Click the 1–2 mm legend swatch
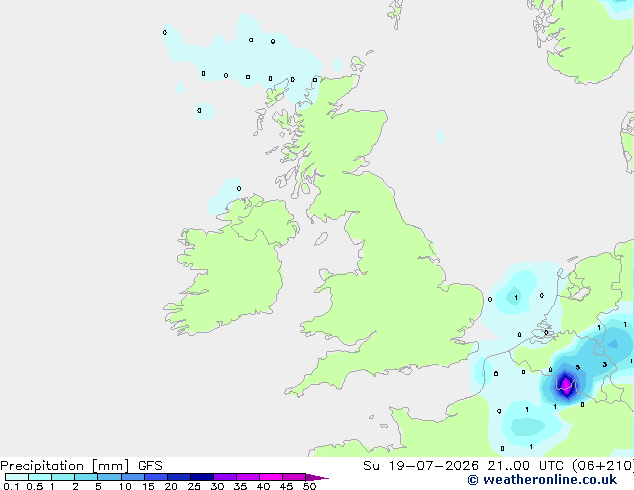 (x=63, y=477)
